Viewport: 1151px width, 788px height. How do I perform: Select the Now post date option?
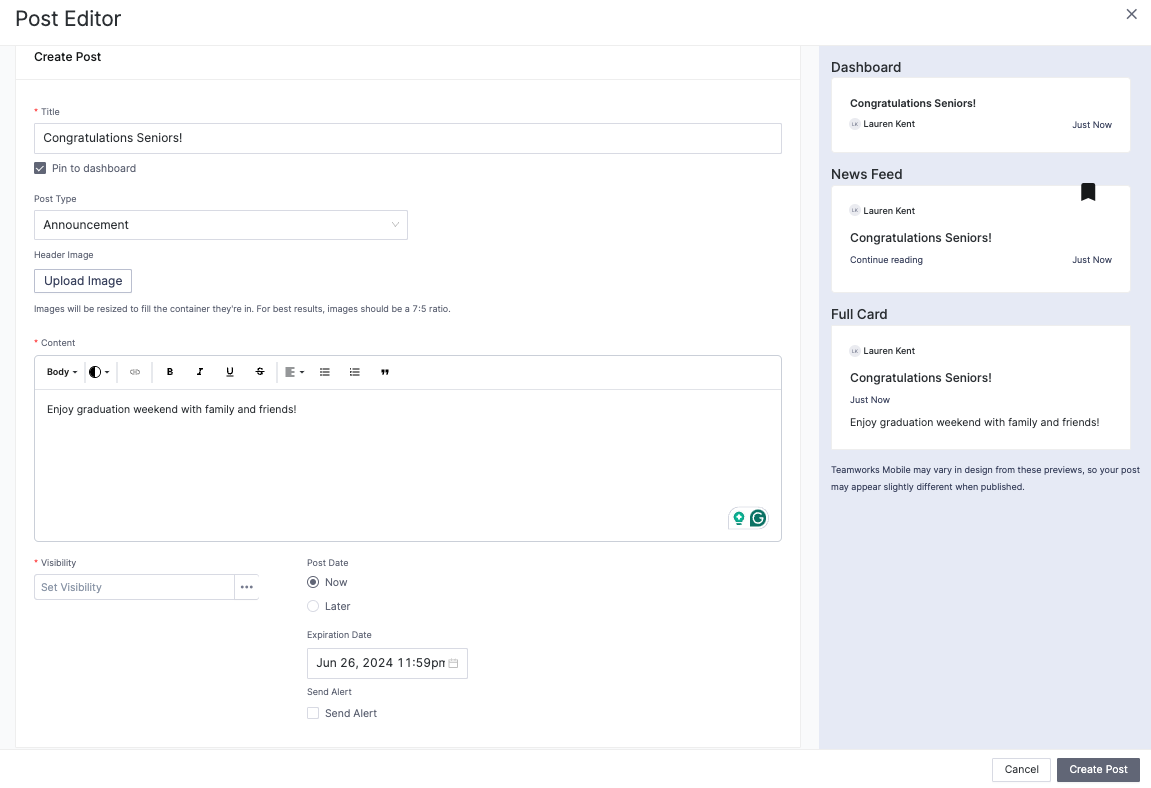coord(313,582)
